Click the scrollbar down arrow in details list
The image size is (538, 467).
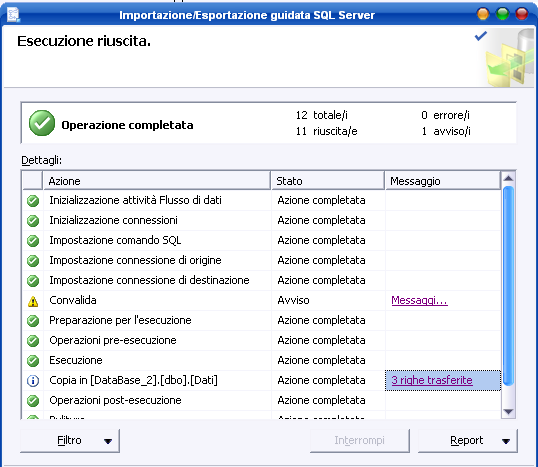(x=508, y=411)
